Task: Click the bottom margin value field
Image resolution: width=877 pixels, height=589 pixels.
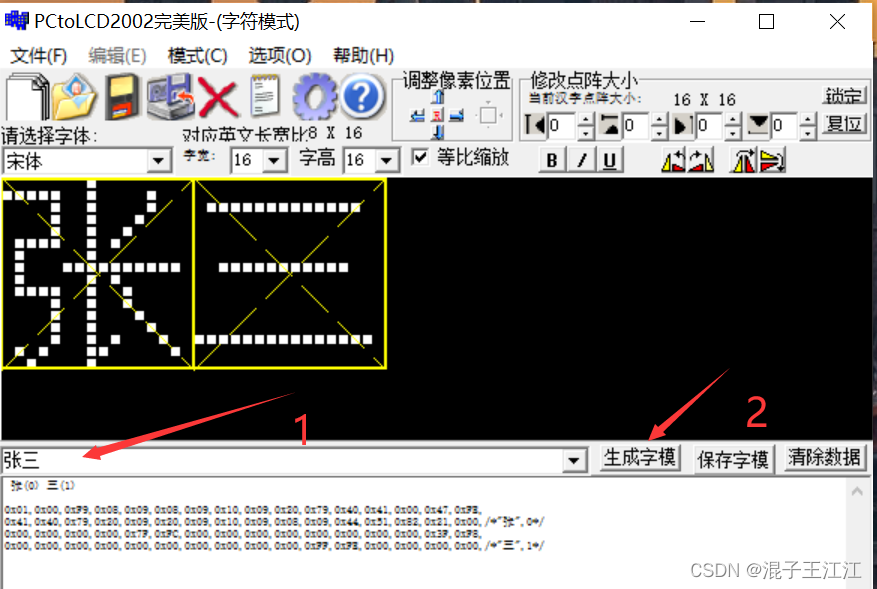Action: [784, 125]
